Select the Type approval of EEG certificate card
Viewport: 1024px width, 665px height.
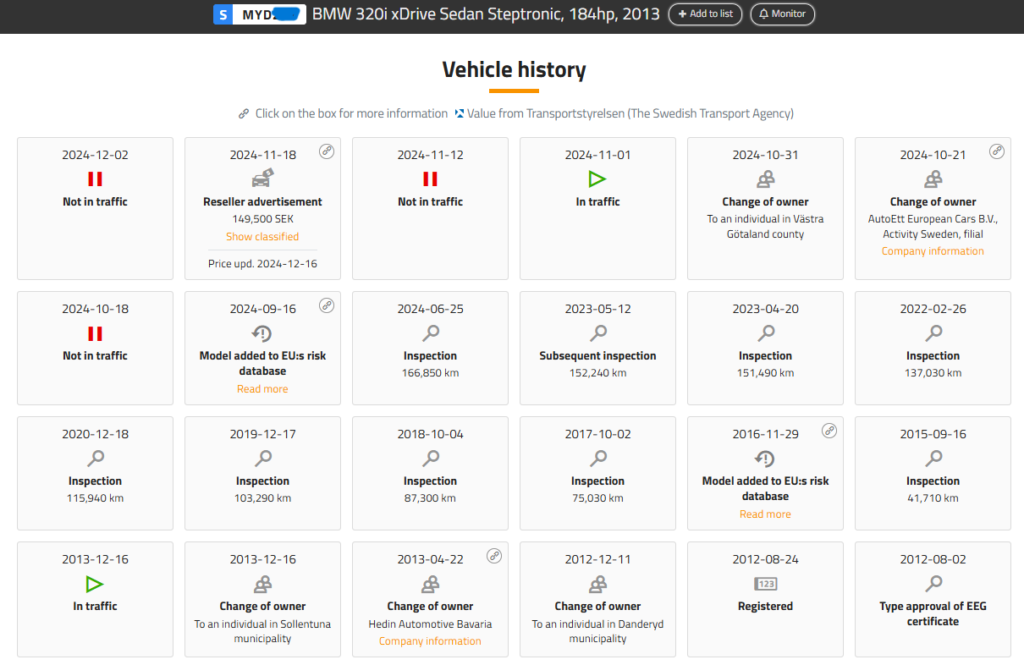point(932,599)
